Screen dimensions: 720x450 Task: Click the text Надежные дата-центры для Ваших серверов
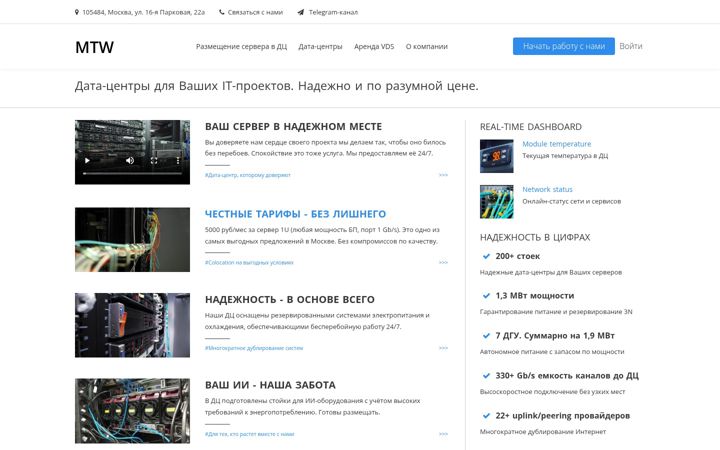point(551,272)
